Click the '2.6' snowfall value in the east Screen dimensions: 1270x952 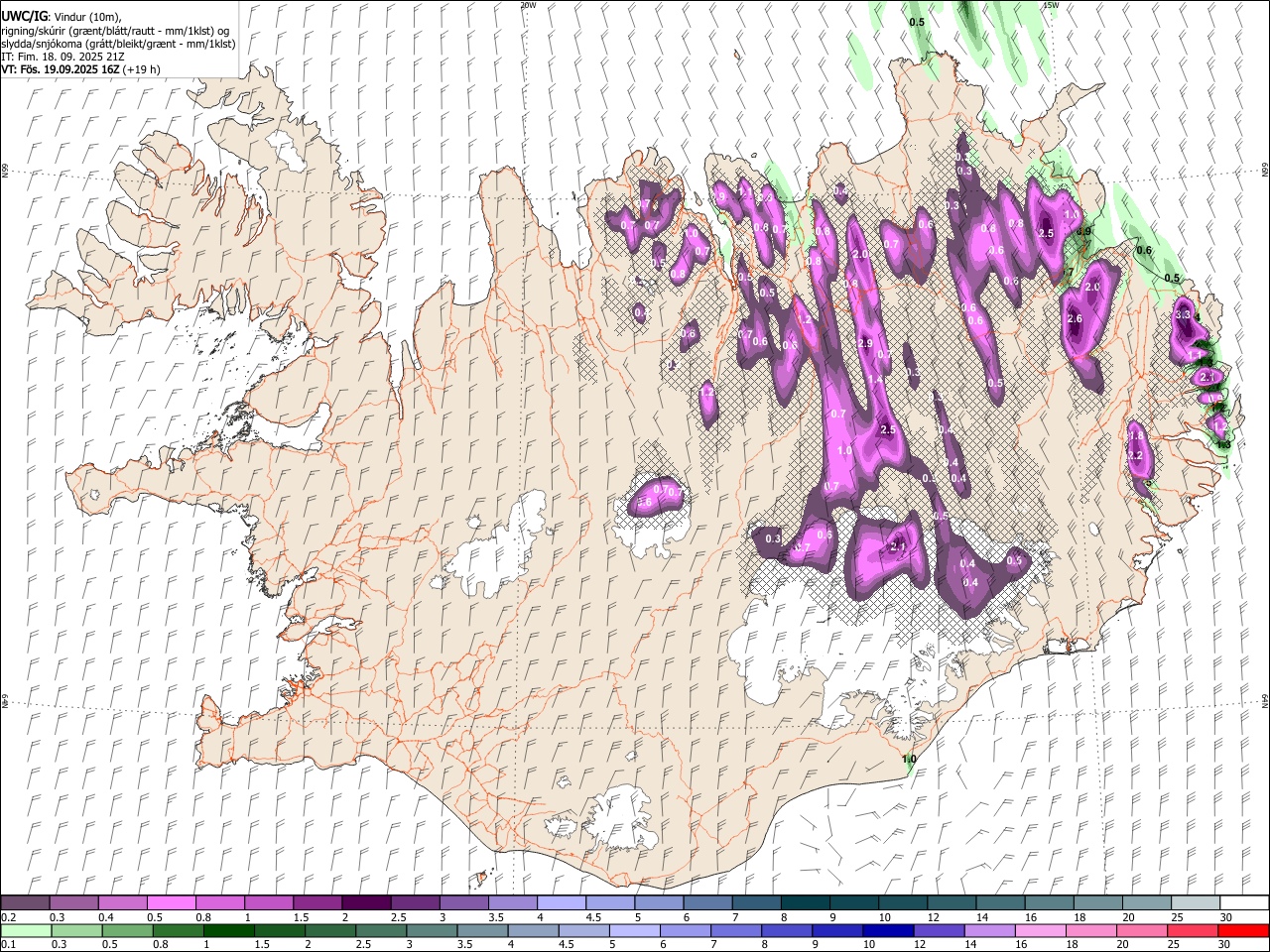[1075, 319]
